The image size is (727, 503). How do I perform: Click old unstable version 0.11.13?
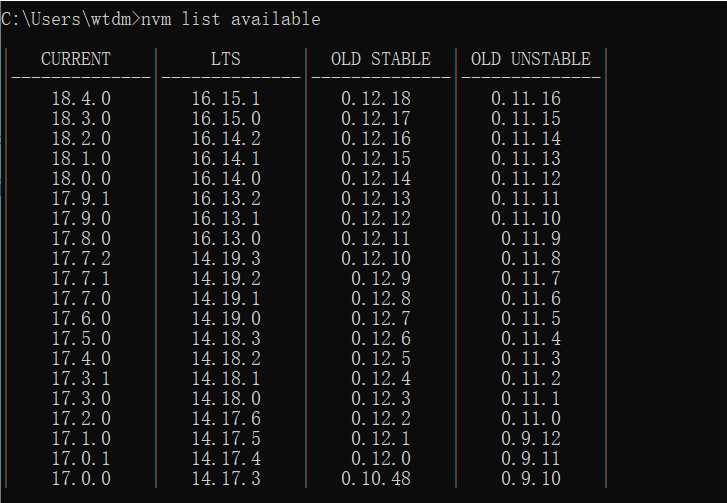[526, 158]
